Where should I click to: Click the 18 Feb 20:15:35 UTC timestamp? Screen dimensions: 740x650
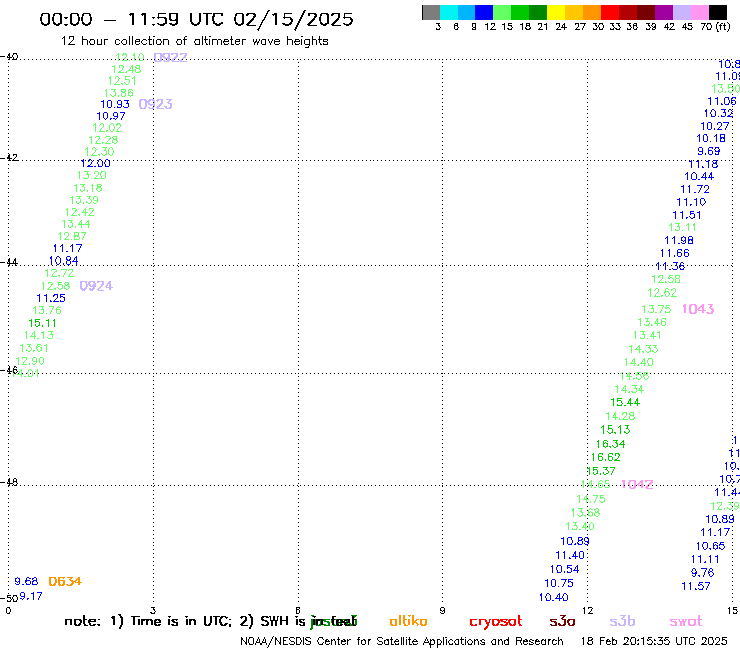654,641
